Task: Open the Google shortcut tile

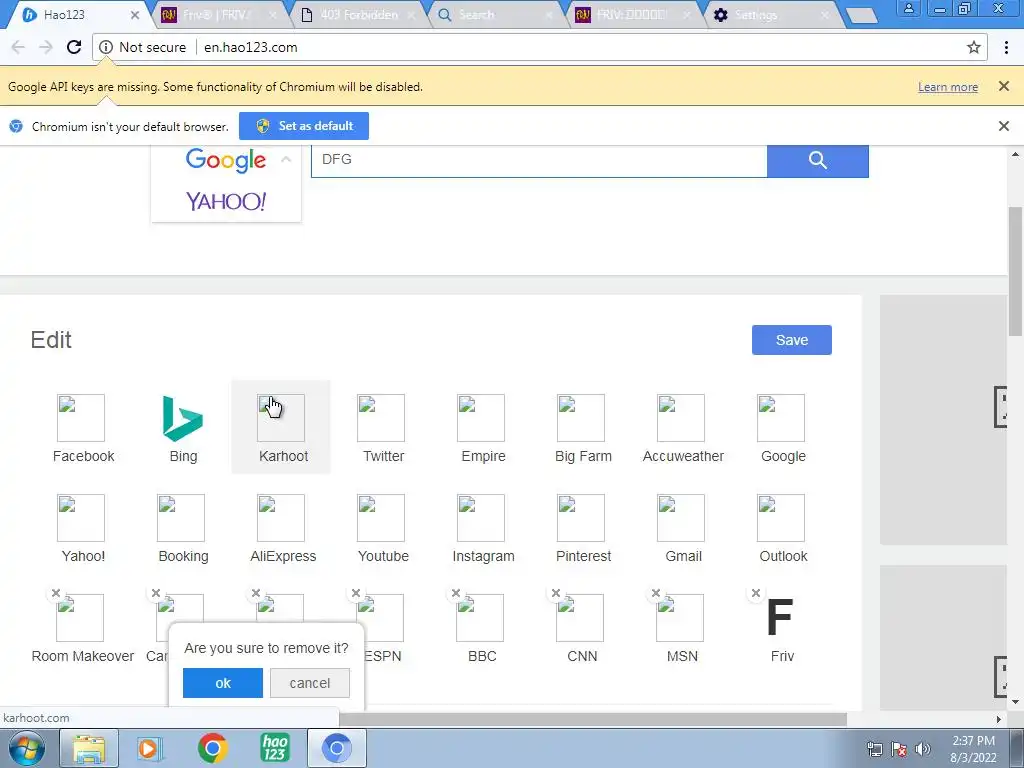Action: (782, 428)
